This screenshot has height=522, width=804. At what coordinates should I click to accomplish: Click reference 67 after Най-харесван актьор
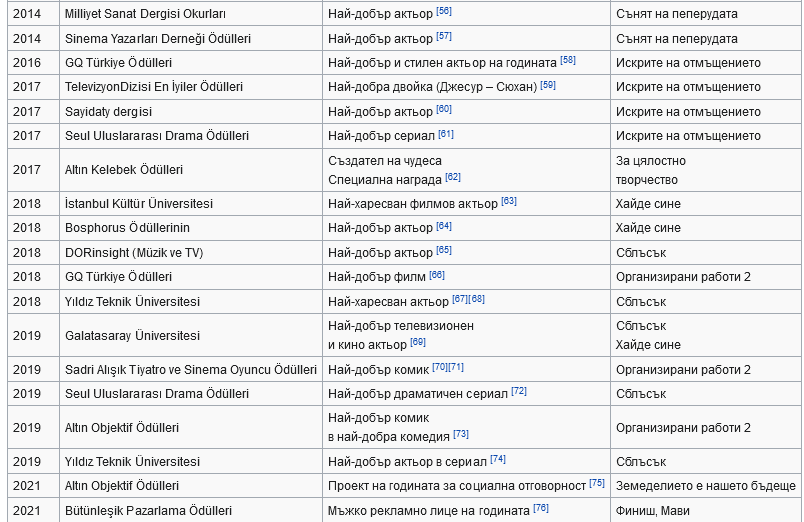coord(460,299)
